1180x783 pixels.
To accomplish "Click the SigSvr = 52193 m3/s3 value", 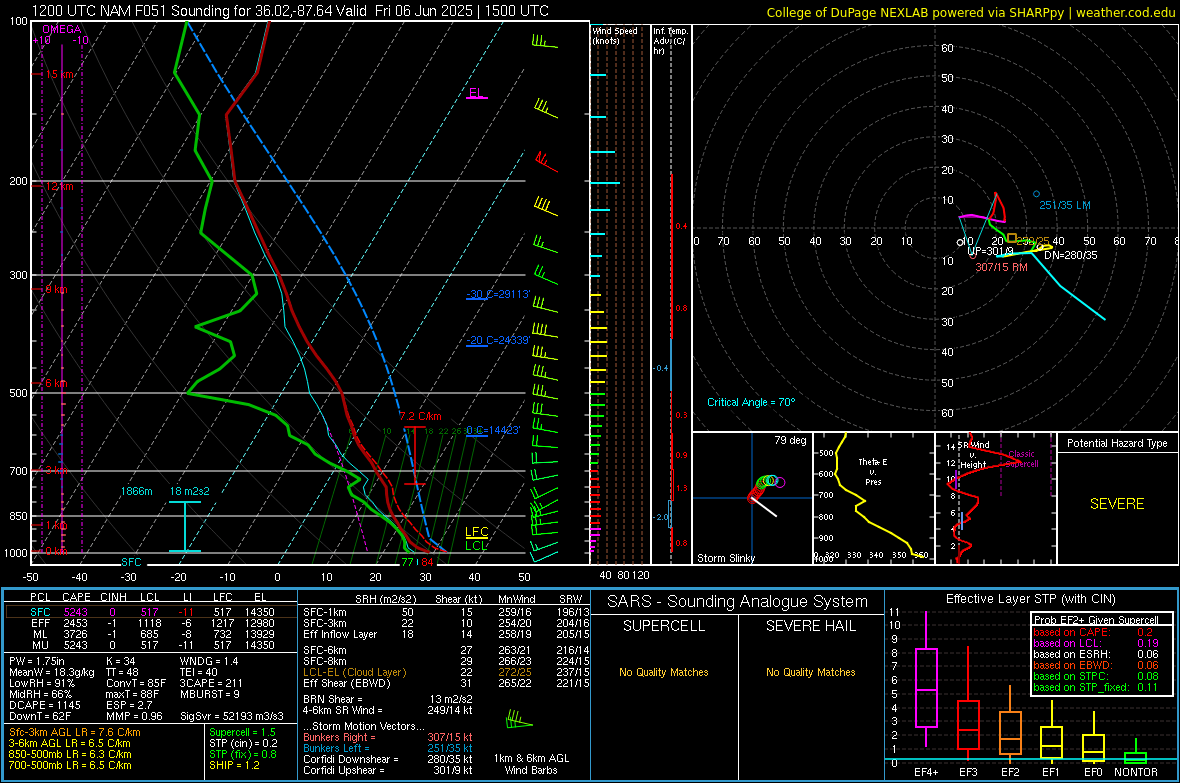I will pyautogui.click(x=232, y=717).
